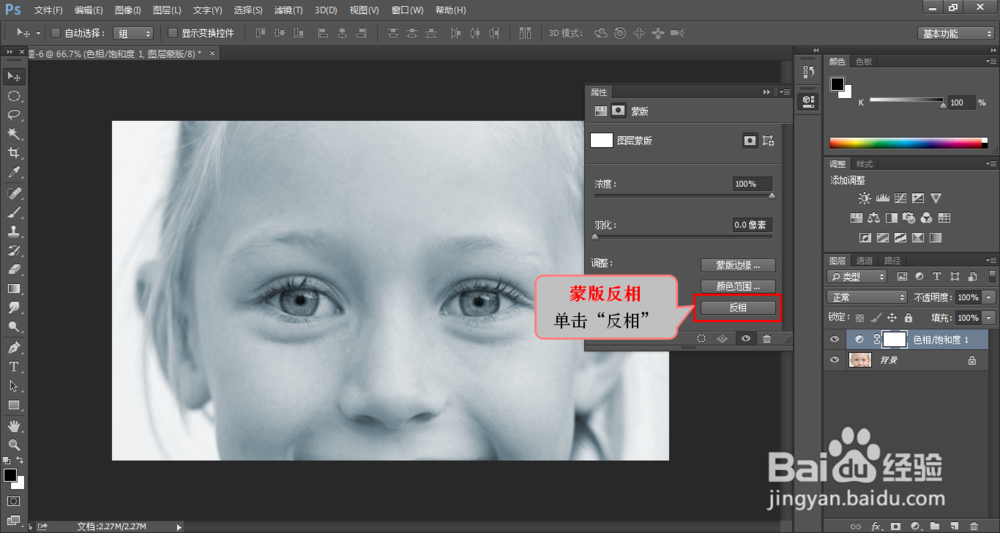Open the Properties panel flyout menu
Screen dimensions: 1000x533
click(784, 92)
